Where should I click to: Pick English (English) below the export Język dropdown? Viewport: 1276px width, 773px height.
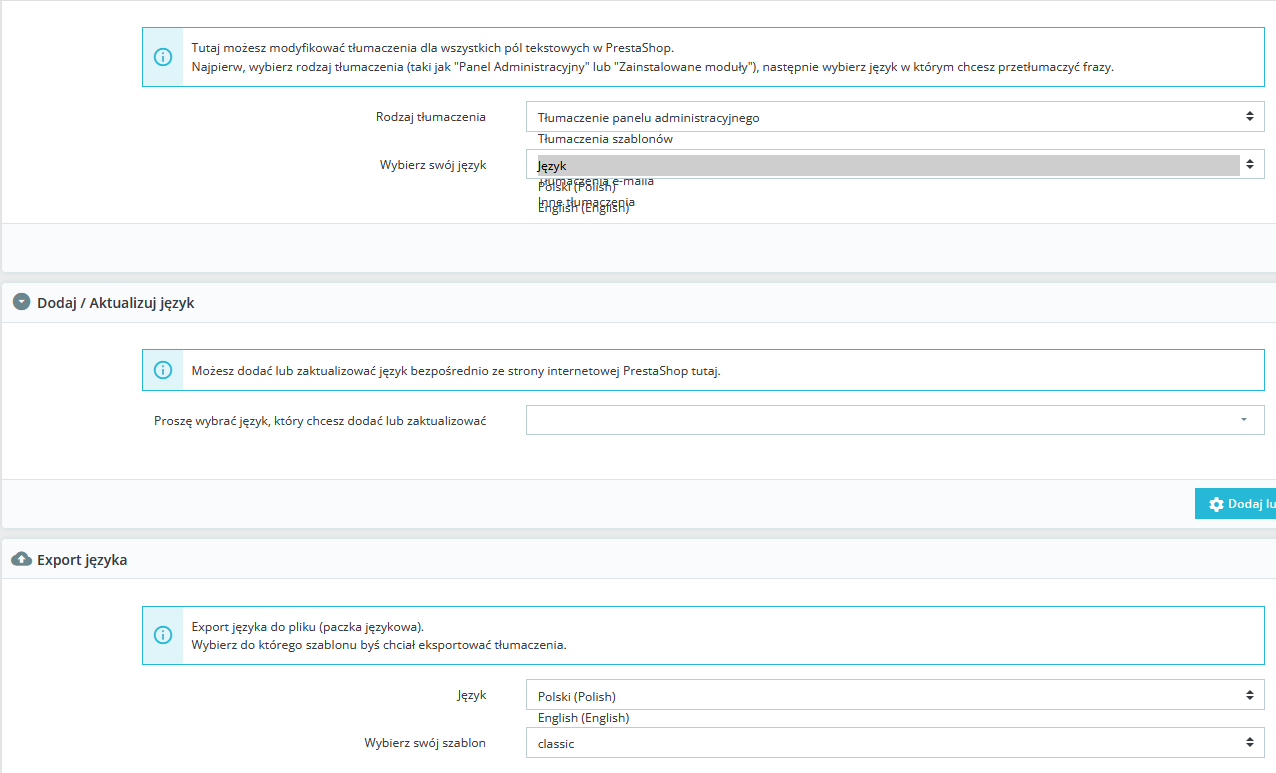pyautogui.click(x=583, y=718)
